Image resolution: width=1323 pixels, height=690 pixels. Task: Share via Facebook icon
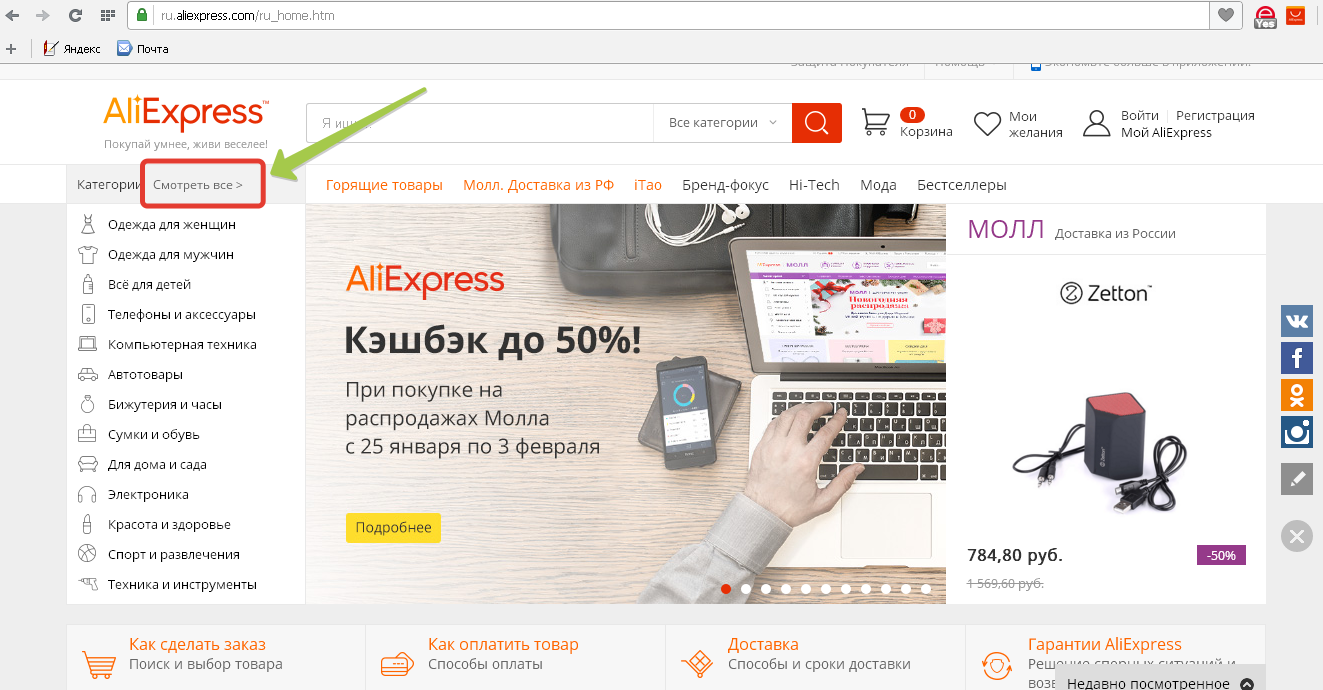pos(1297,358)
